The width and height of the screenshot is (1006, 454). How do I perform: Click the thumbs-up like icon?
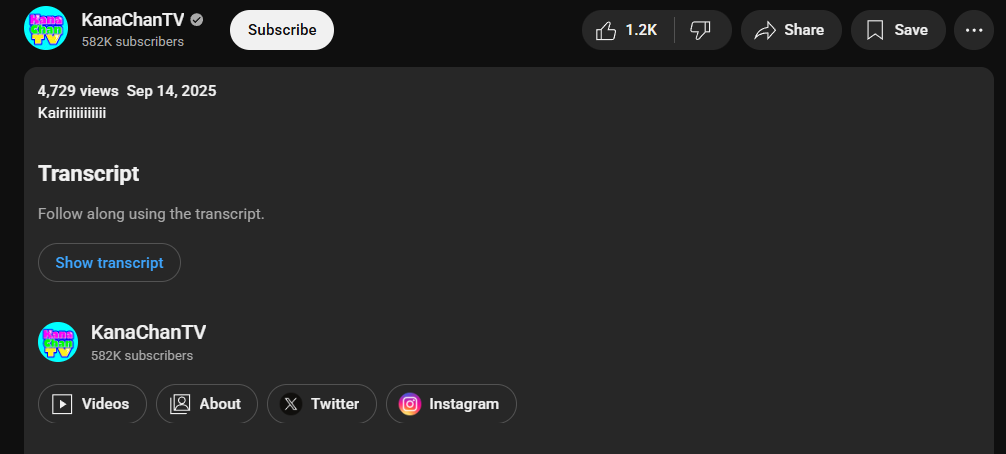pyautogui.click(x=606, y=30)
